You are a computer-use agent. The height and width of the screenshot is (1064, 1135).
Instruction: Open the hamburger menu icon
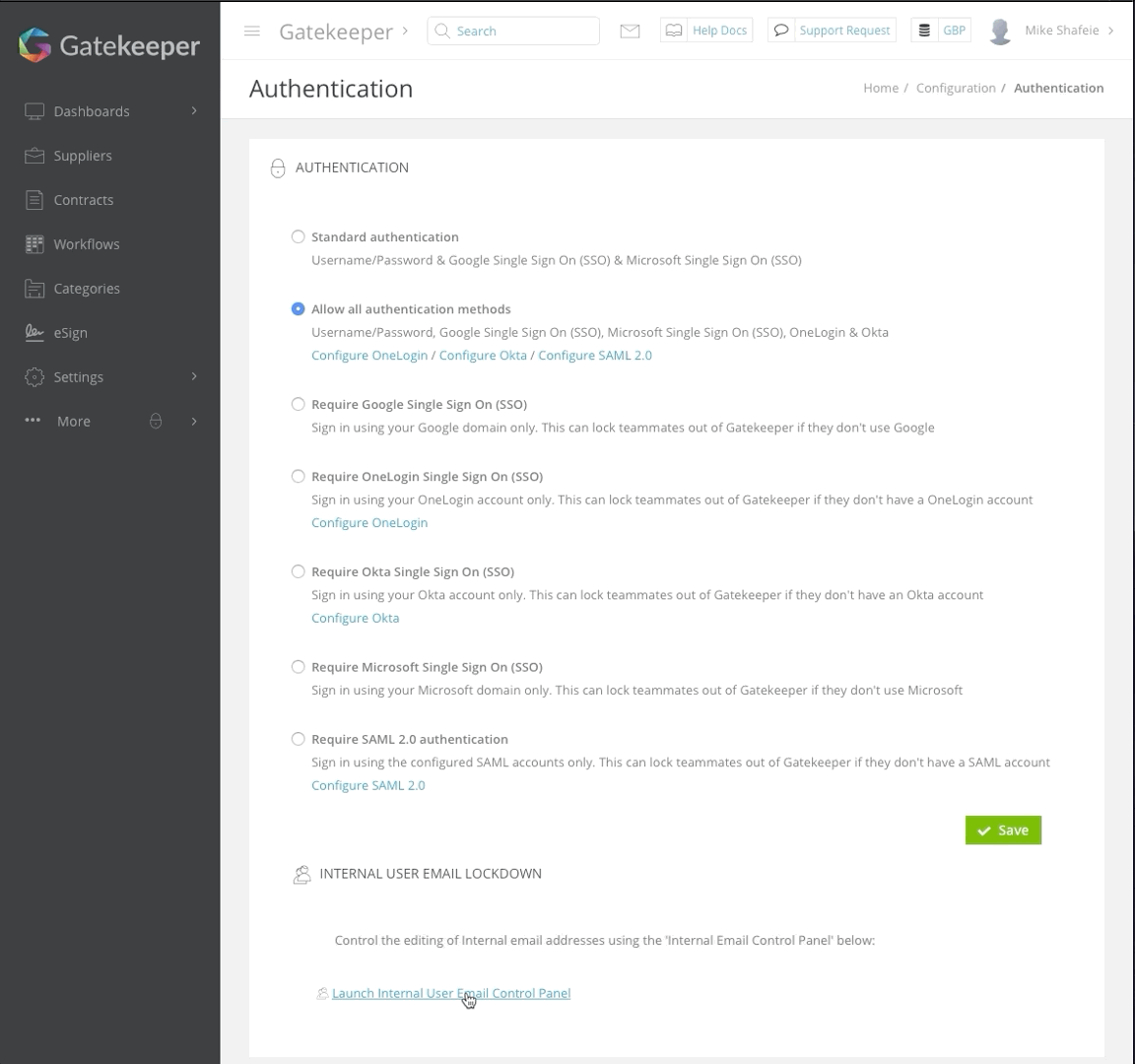252,32
